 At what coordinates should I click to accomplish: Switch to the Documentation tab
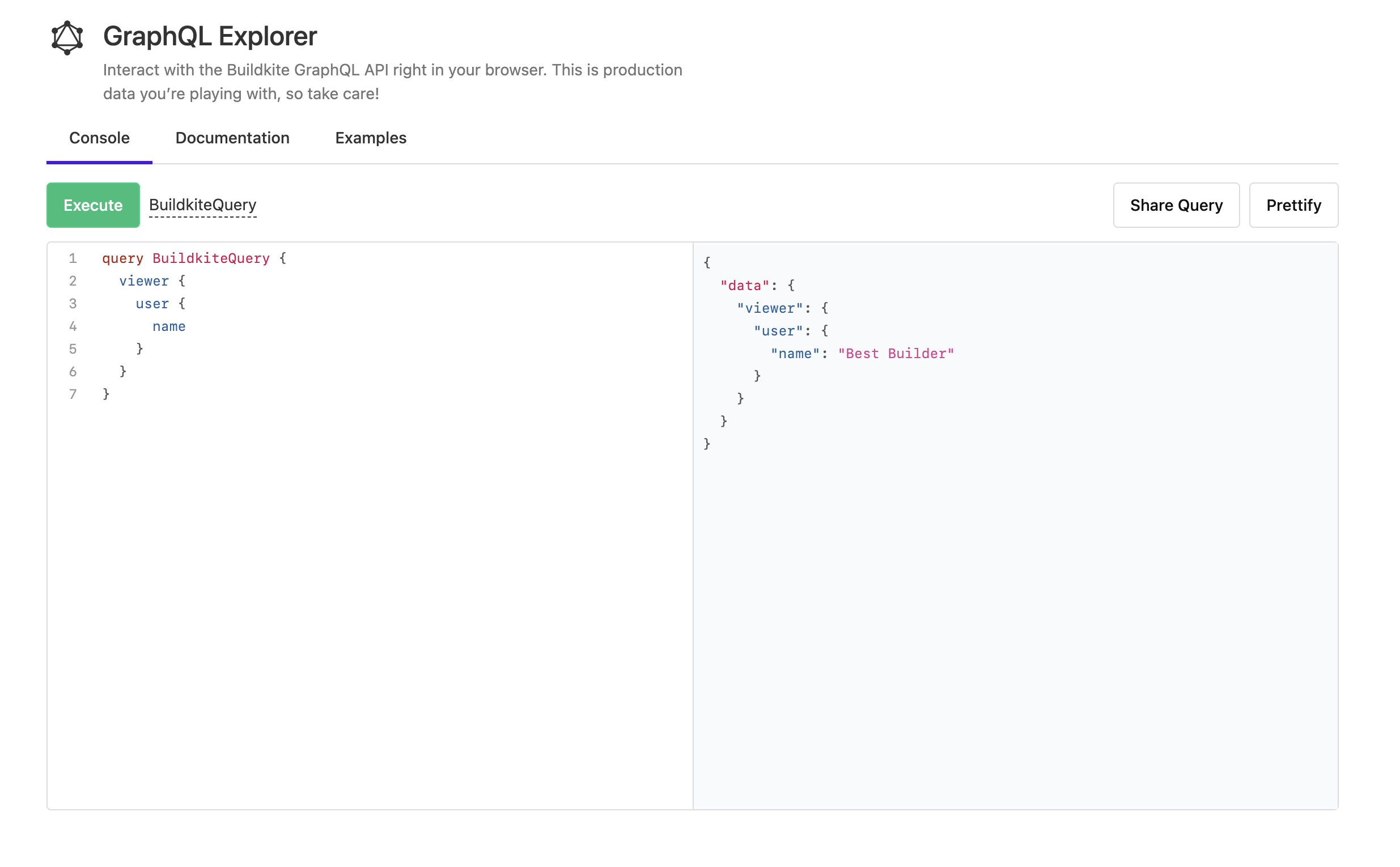pyautogui.click(x=232, y=138)
